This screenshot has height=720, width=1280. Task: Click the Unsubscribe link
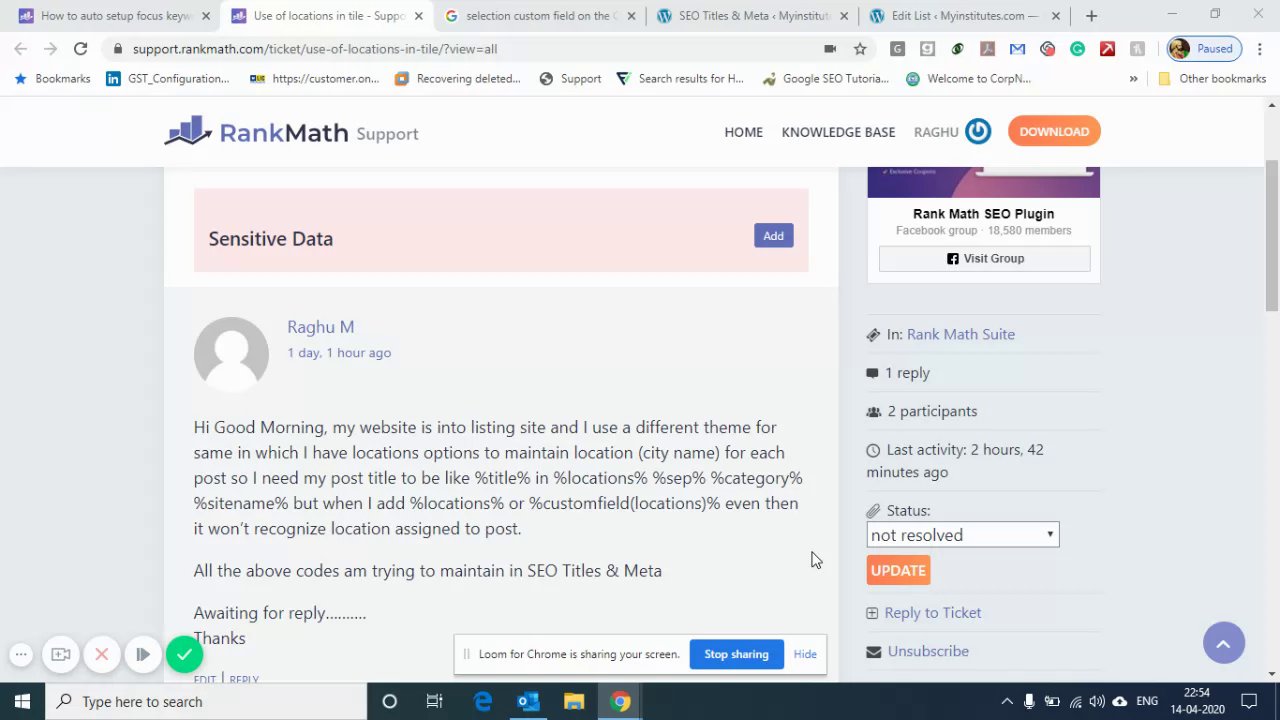point(928,651)
